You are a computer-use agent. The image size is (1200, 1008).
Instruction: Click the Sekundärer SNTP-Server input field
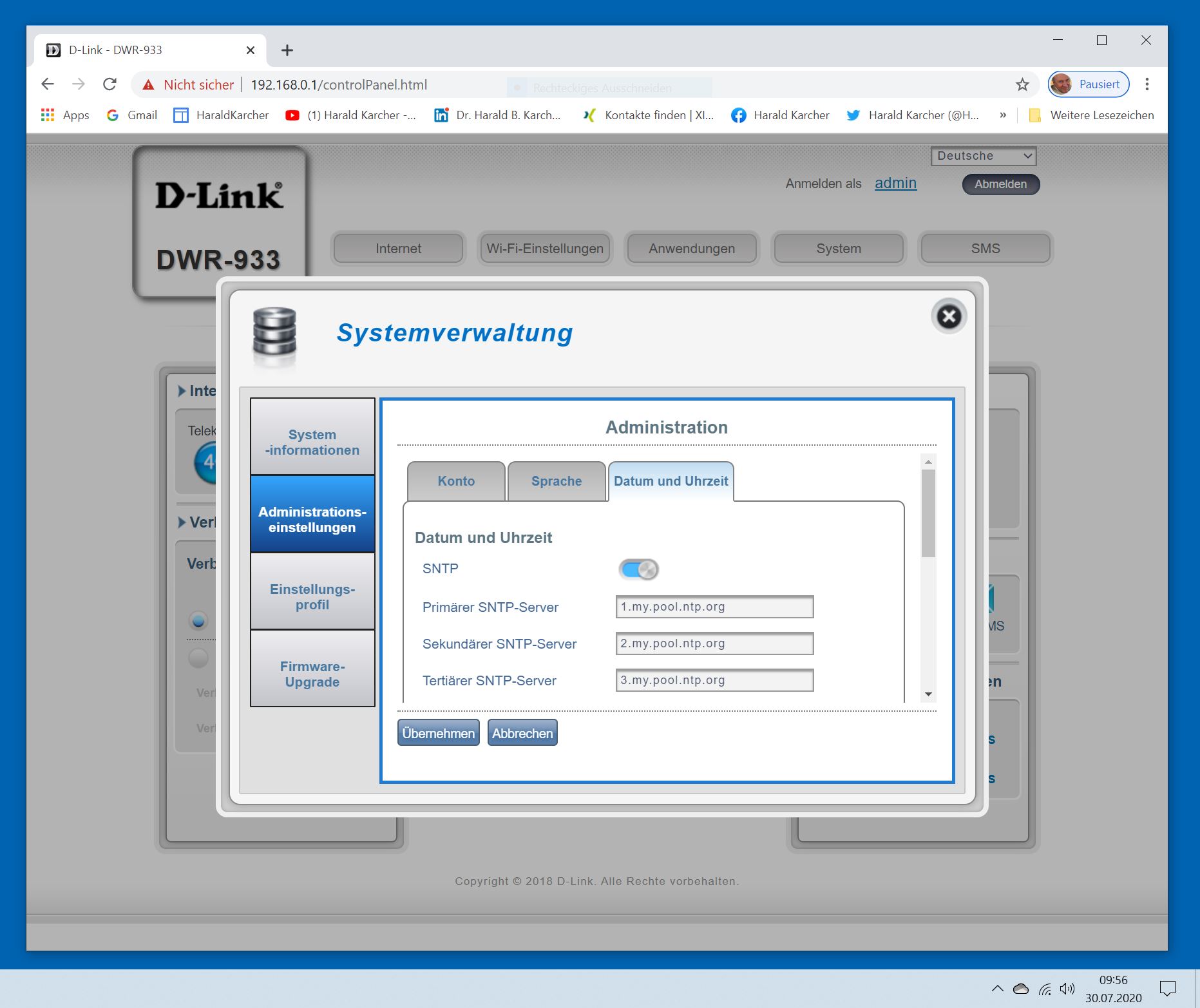(714, 643)
